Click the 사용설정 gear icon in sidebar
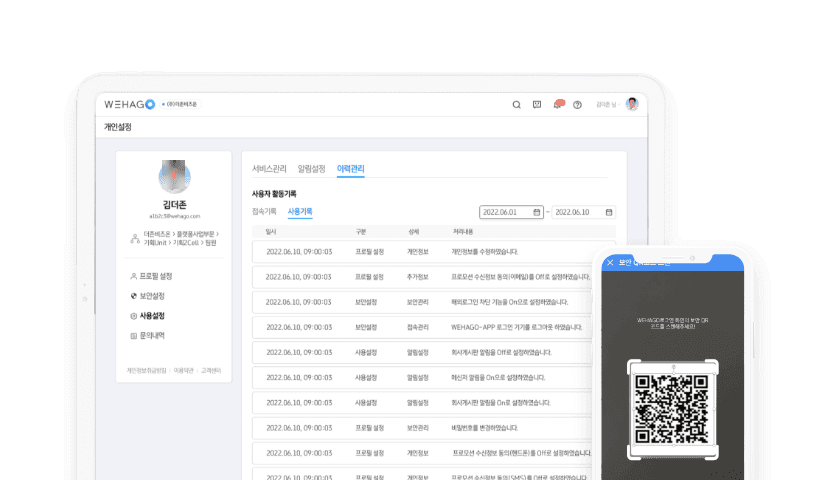The height and width of the screenshot is (480, 830). pos(133,316)
